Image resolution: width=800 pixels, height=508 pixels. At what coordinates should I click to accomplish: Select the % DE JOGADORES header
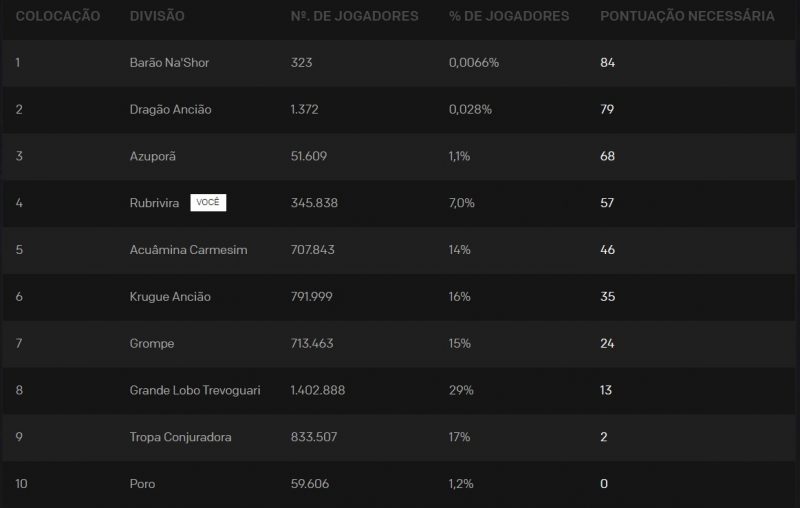point(509,17)
